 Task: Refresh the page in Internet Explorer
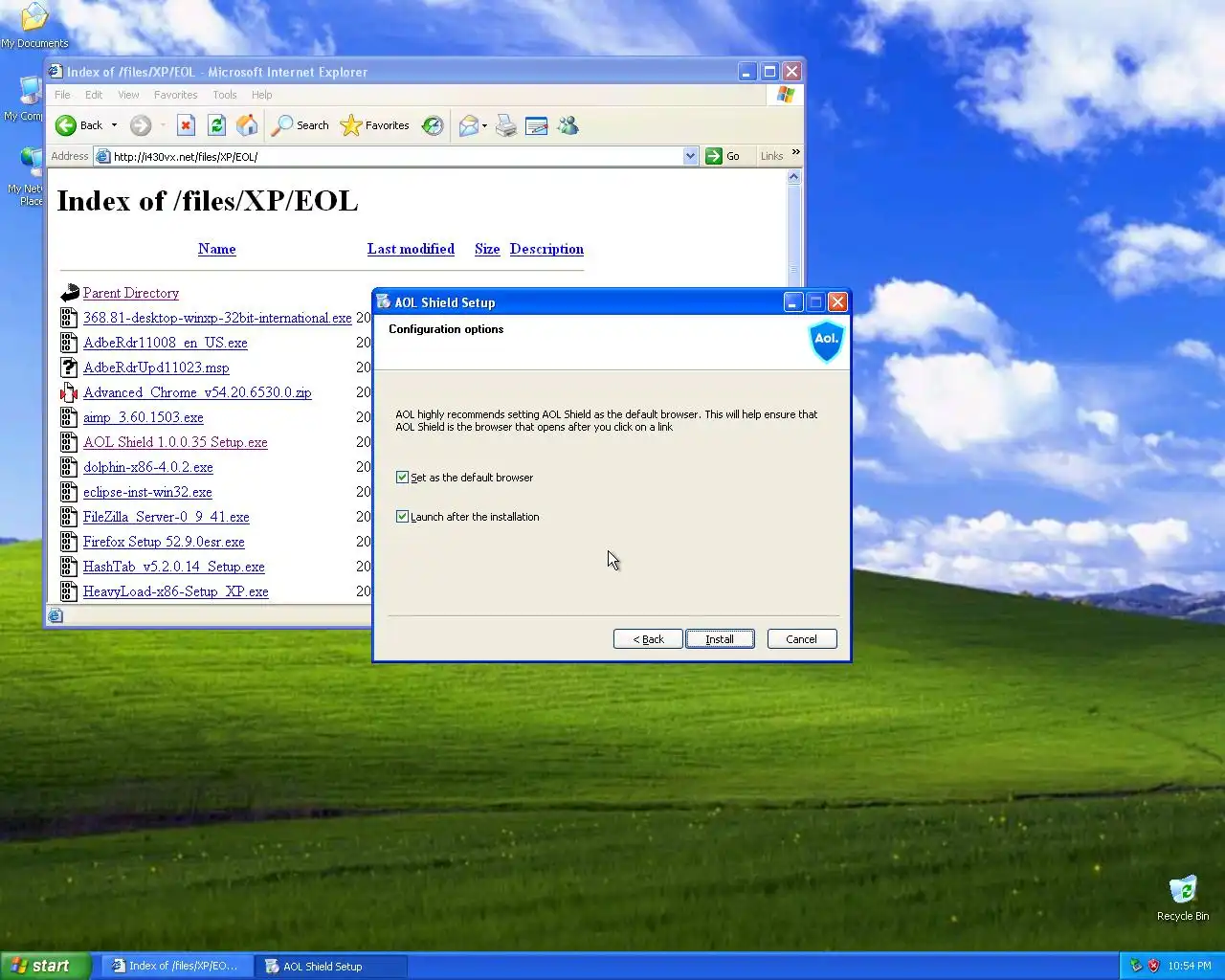tap(216, 125)
